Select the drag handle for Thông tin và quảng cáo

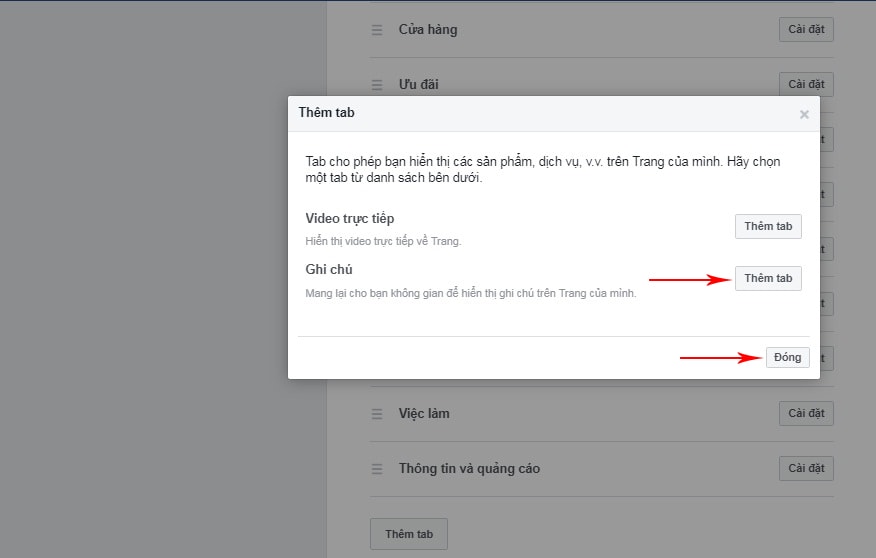tap(377, 469)
